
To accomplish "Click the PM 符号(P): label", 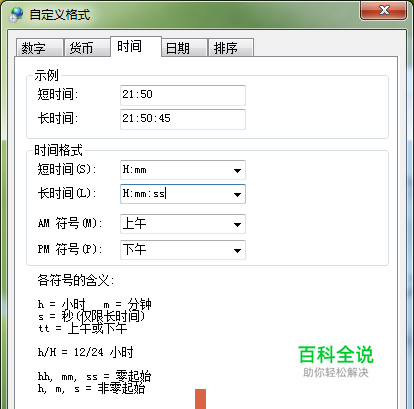I will (x=70, y=249).
